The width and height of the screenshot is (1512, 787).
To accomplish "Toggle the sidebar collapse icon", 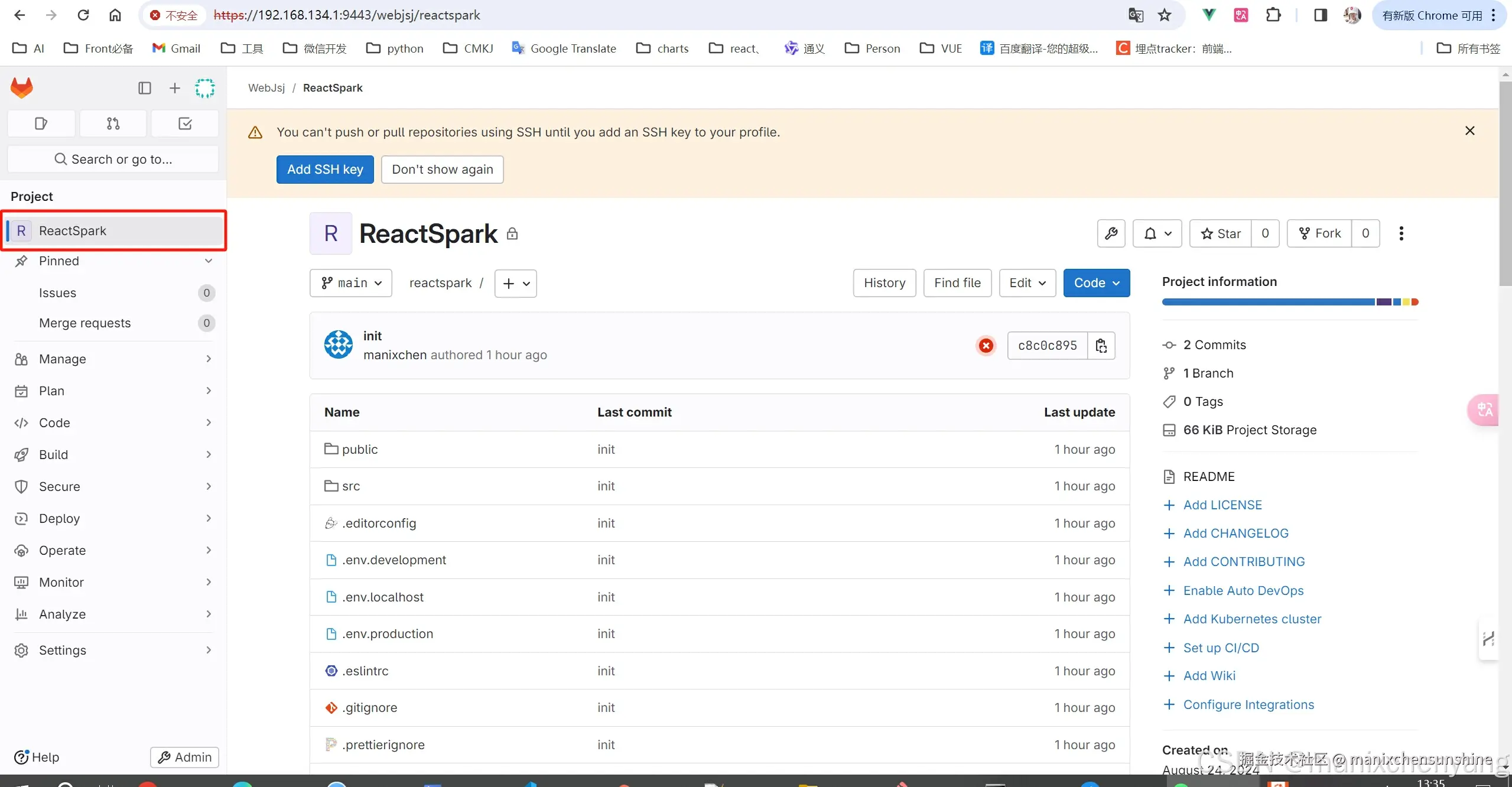I will (145, 88).
